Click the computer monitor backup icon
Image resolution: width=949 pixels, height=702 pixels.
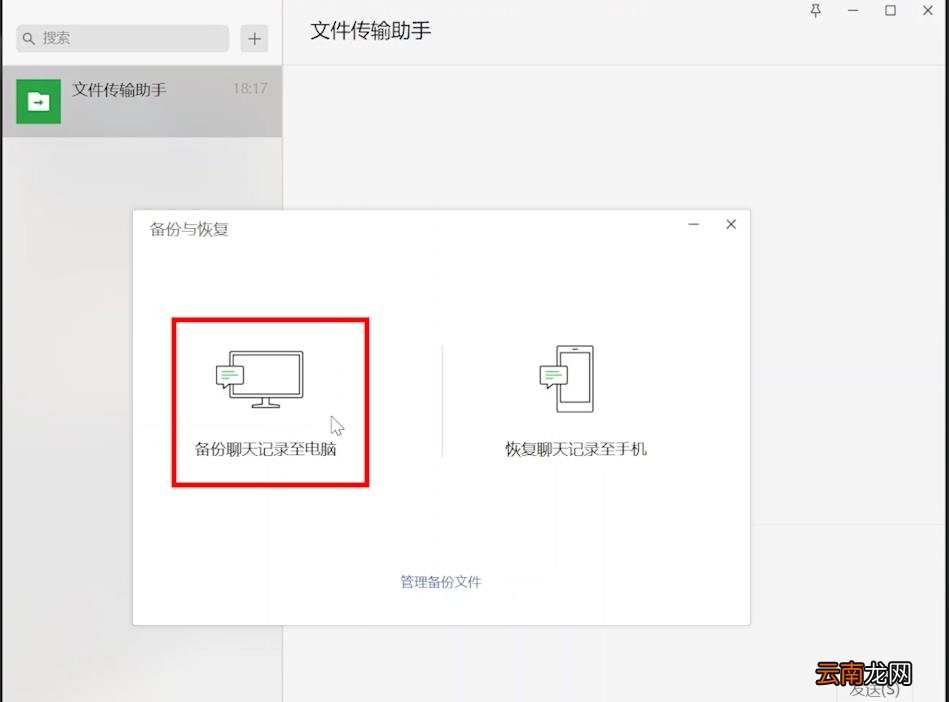click(260, 379)
